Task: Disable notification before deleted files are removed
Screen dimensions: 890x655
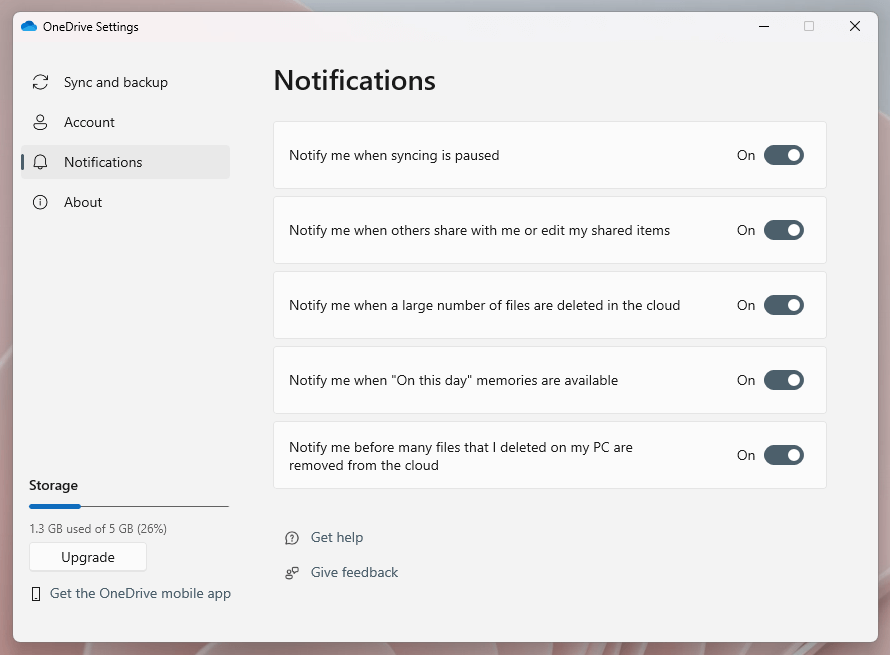Action: (x=783, y=455)
